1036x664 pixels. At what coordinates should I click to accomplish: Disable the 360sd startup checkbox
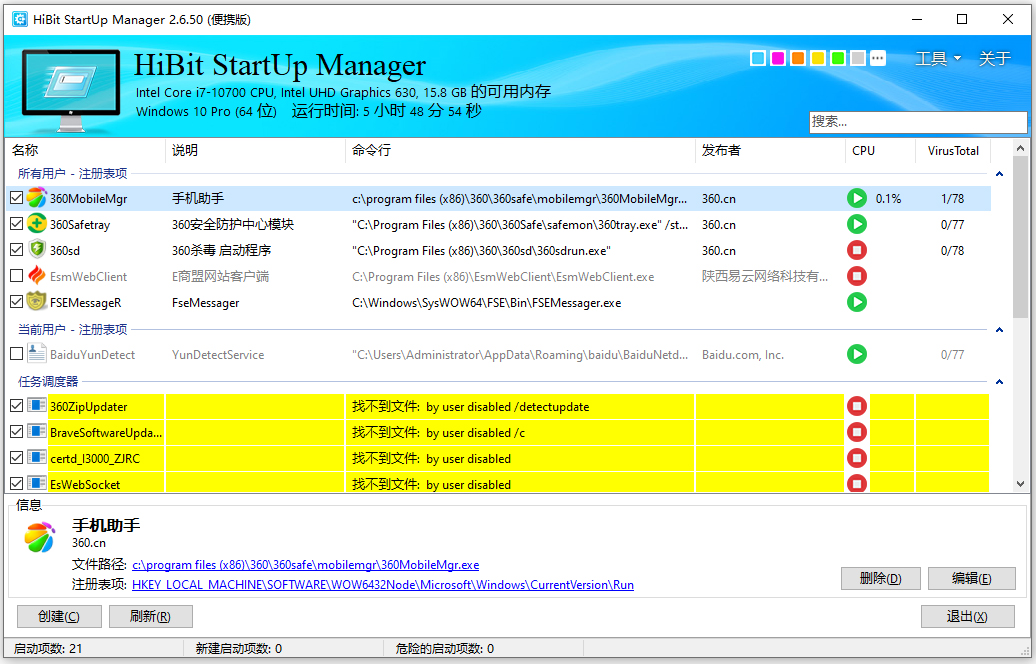pyautogui.click(x=17, y=249)
